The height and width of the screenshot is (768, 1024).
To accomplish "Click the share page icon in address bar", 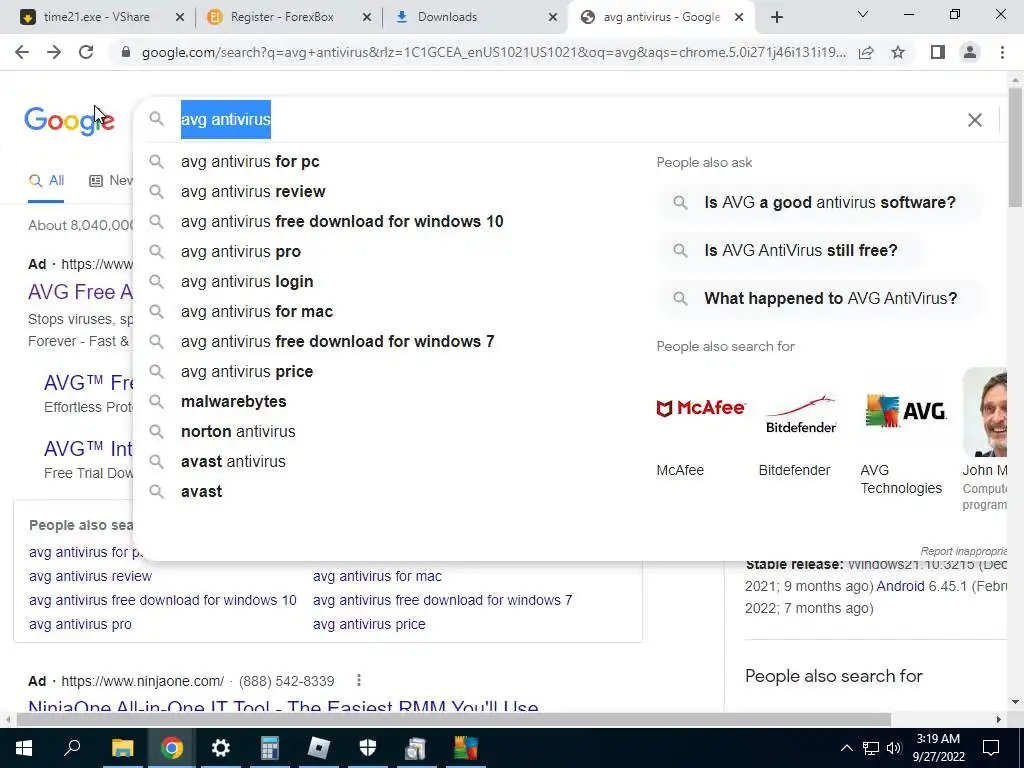I will click(866, 52).
